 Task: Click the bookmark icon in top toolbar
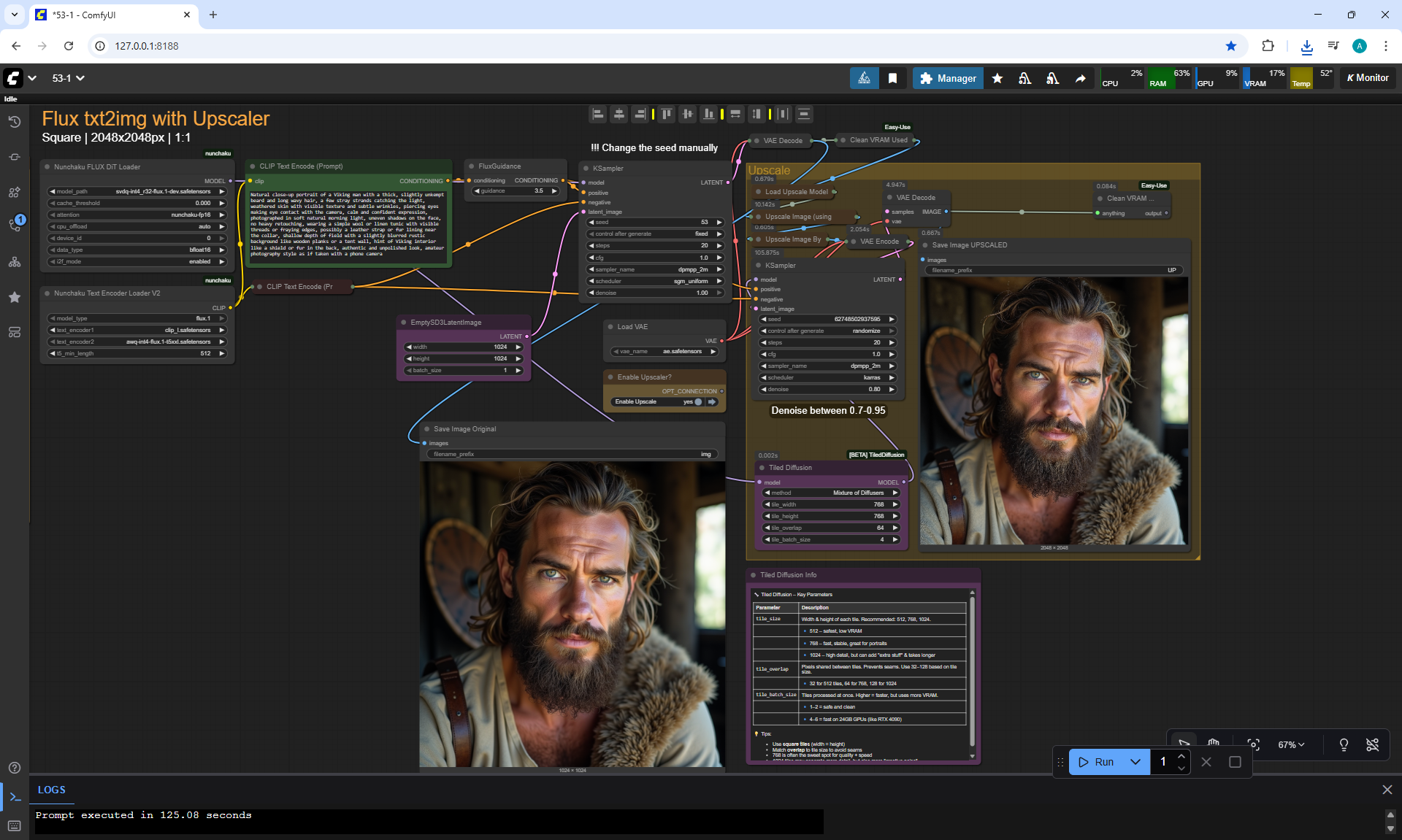point(892,78)
